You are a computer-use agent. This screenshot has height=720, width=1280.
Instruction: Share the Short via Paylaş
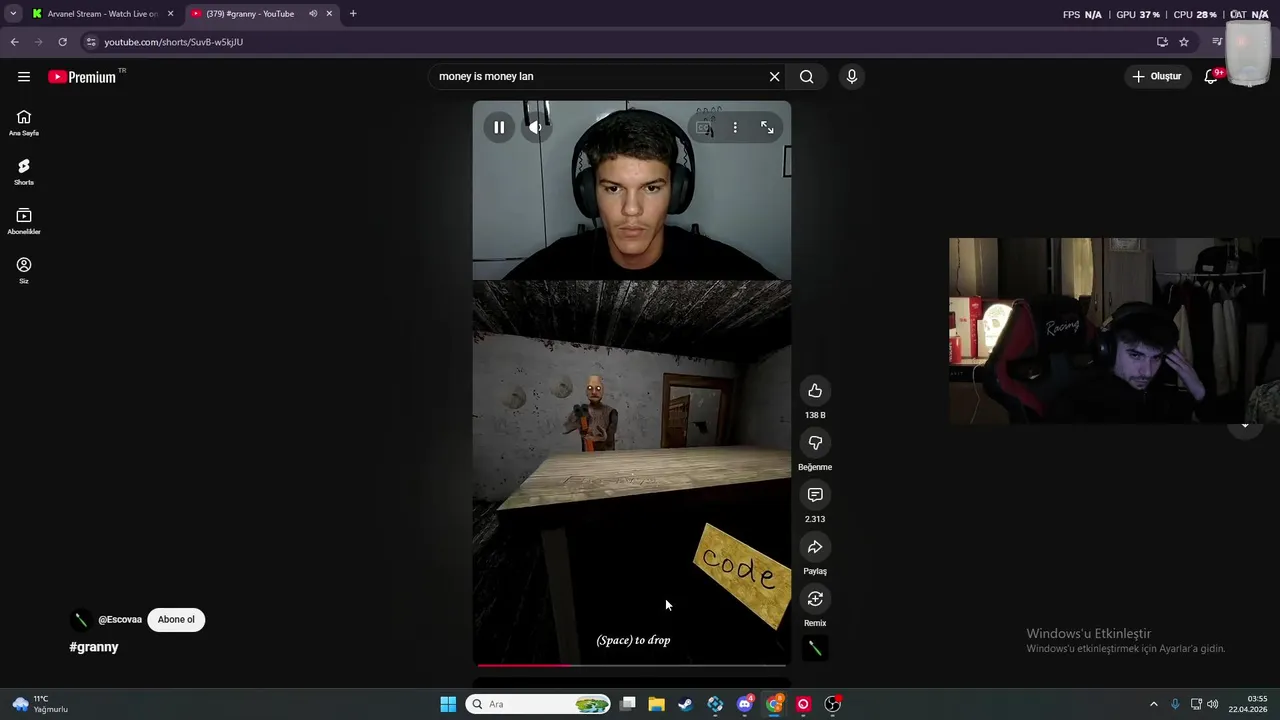(815, 546)
